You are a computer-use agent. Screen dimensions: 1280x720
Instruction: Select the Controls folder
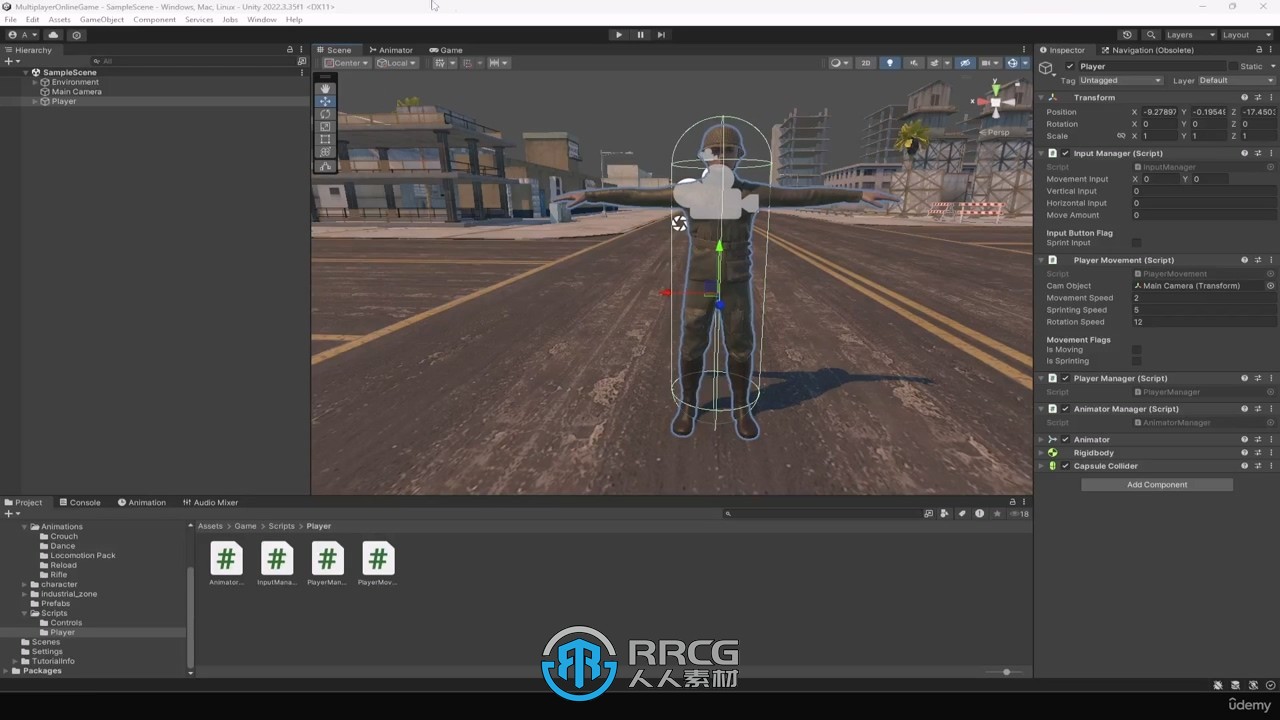[66, 623]
